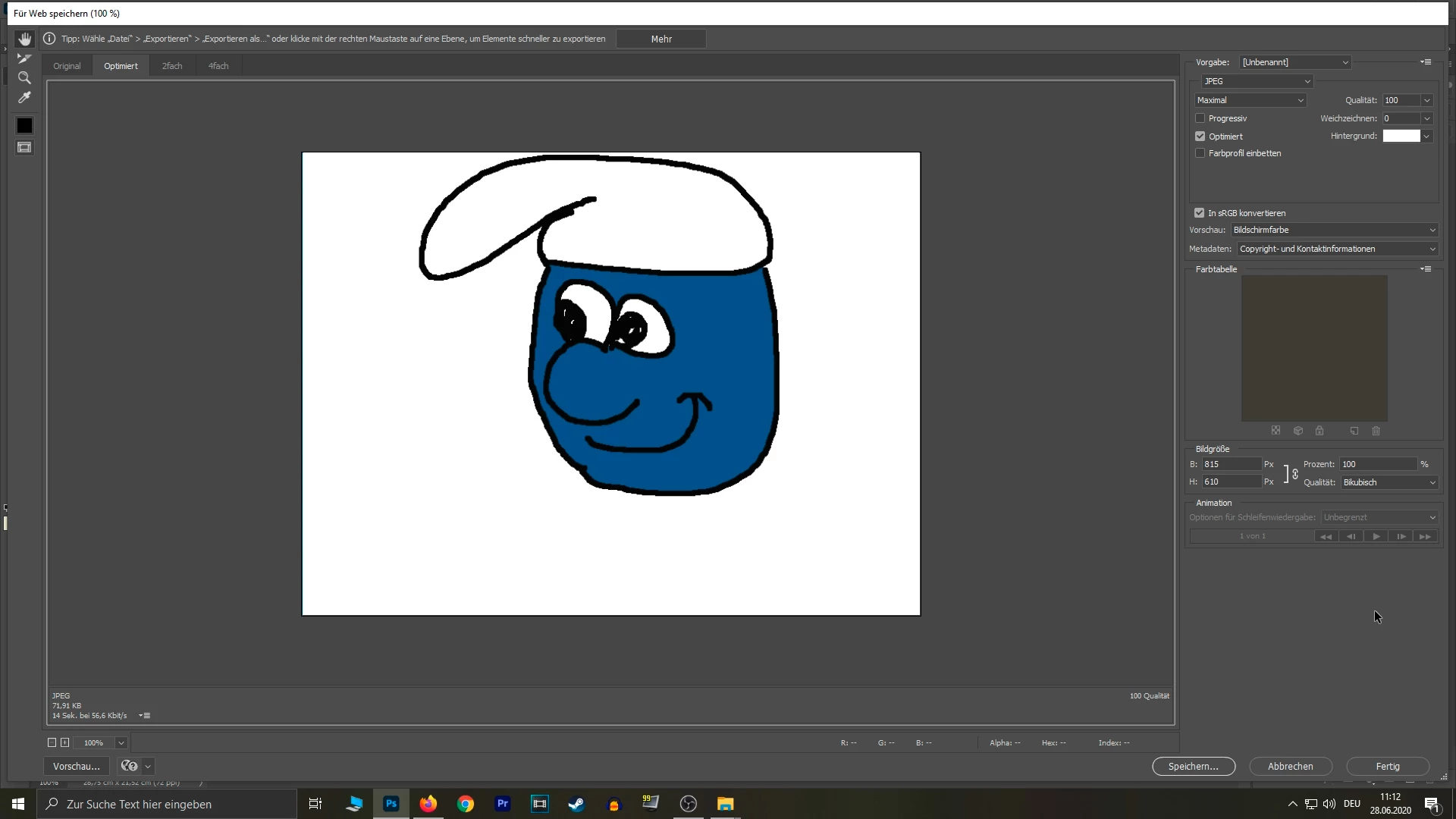Select the Eyedropper tool

(24, 98)
